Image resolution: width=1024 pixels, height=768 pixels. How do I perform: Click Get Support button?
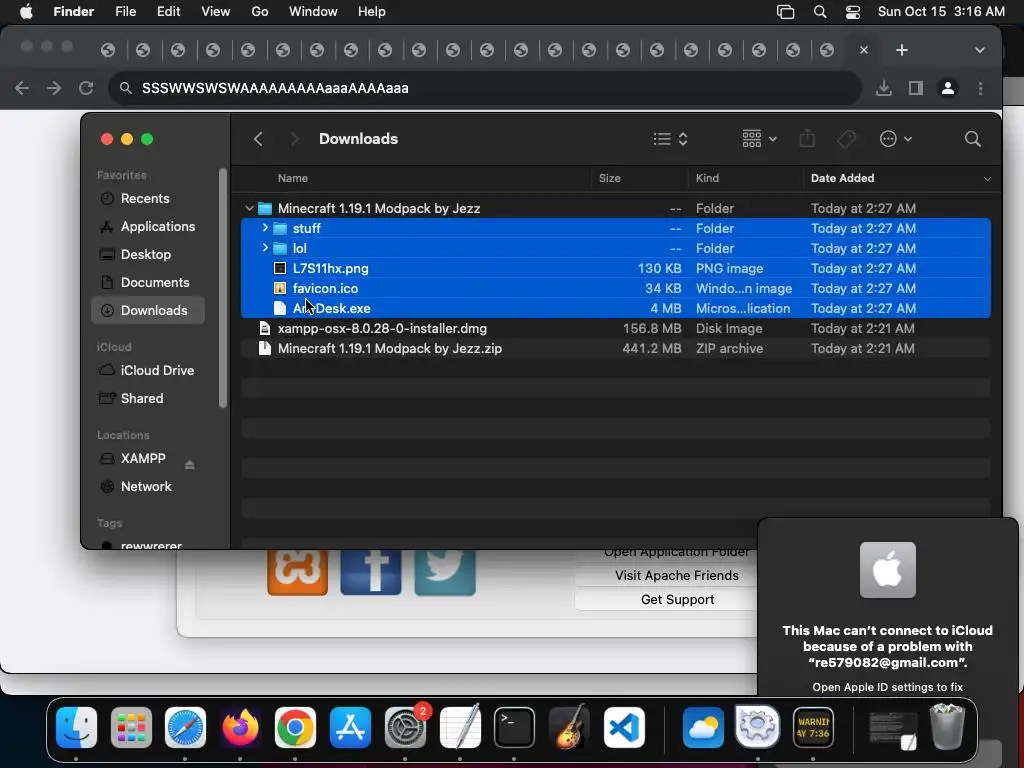pyautogui.click(x=677, y=600)
